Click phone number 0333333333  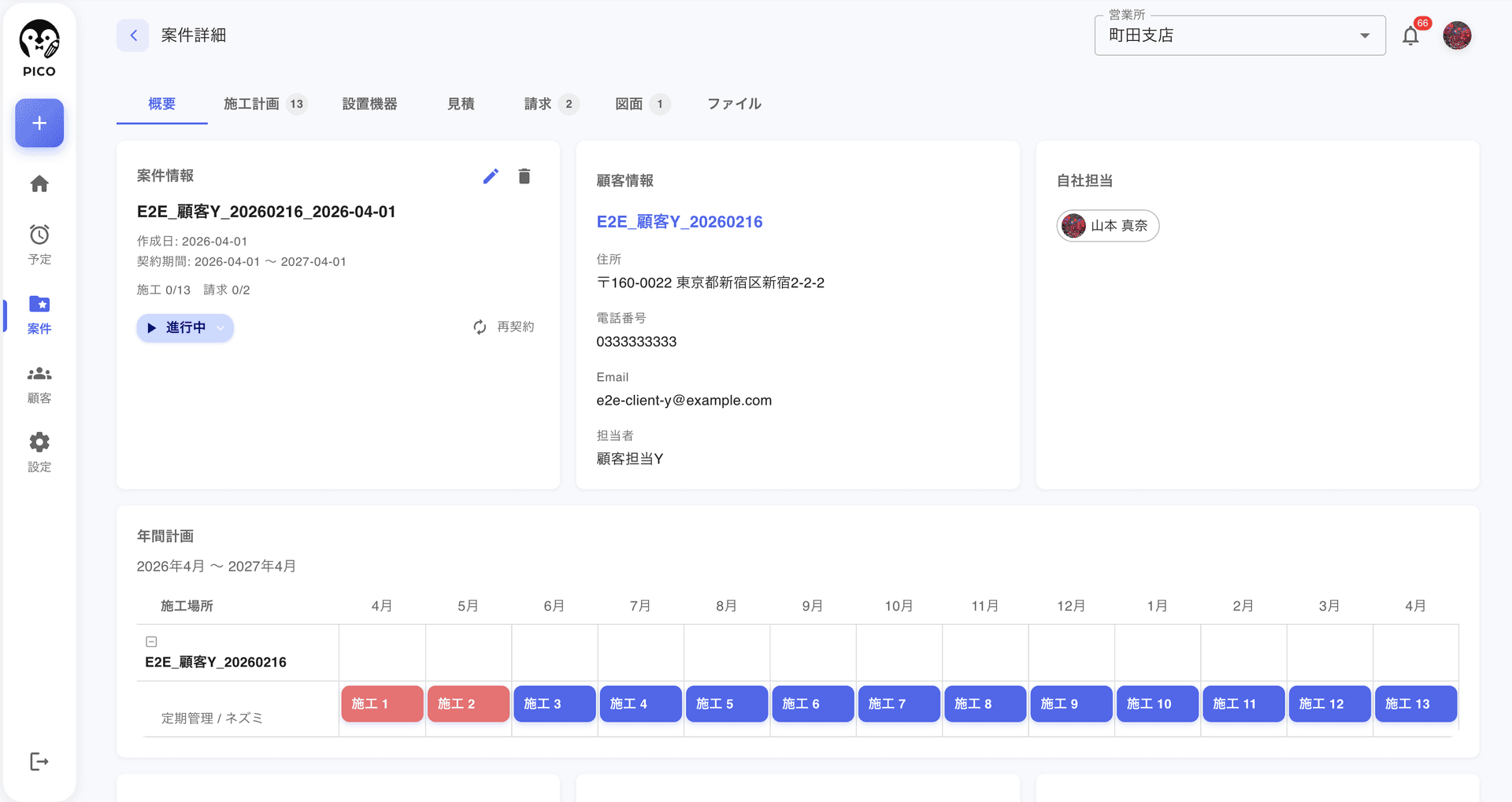coord(636,342)
